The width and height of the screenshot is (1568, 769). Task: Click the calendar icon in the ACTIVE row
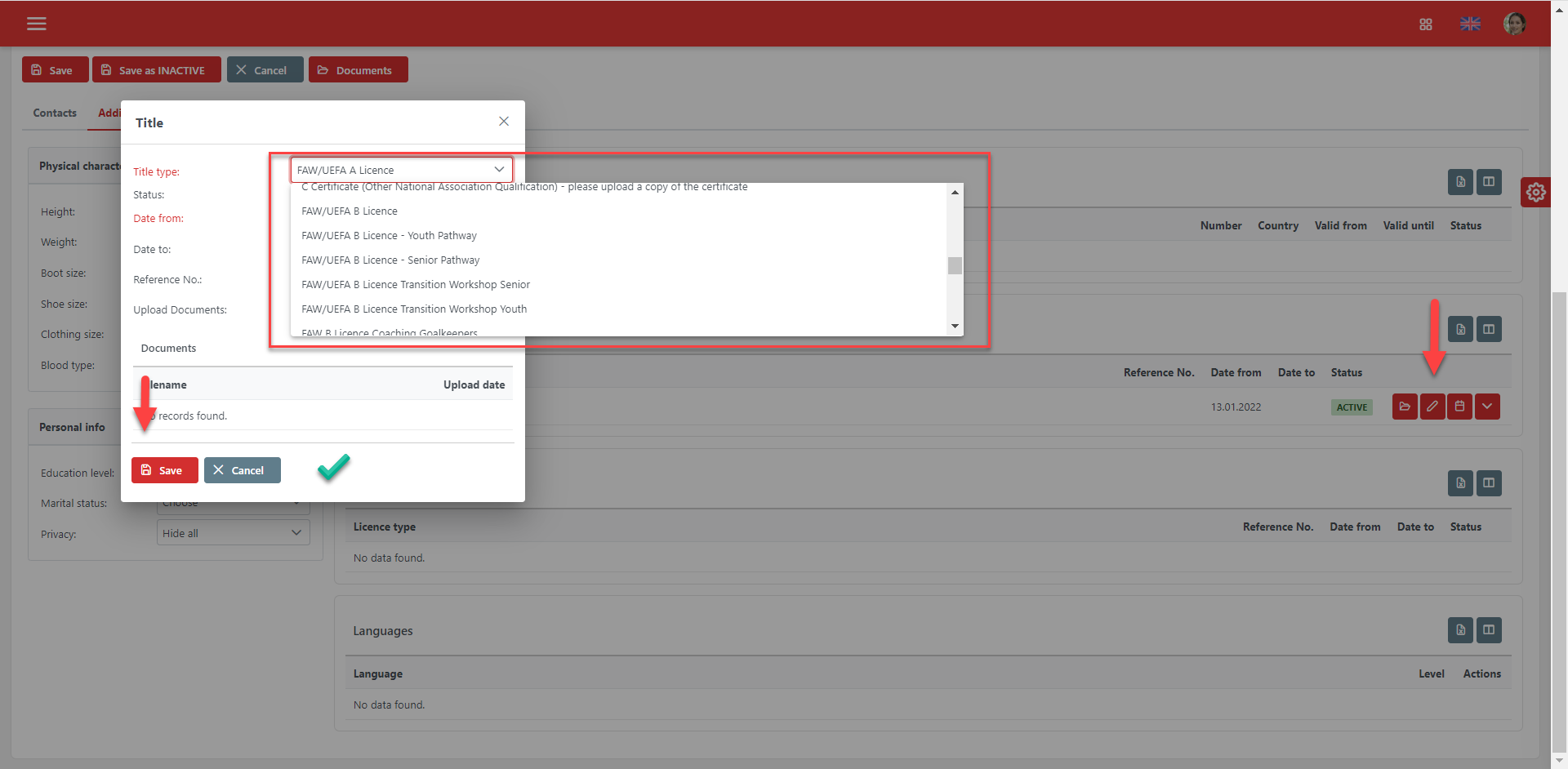[1460, 407]
